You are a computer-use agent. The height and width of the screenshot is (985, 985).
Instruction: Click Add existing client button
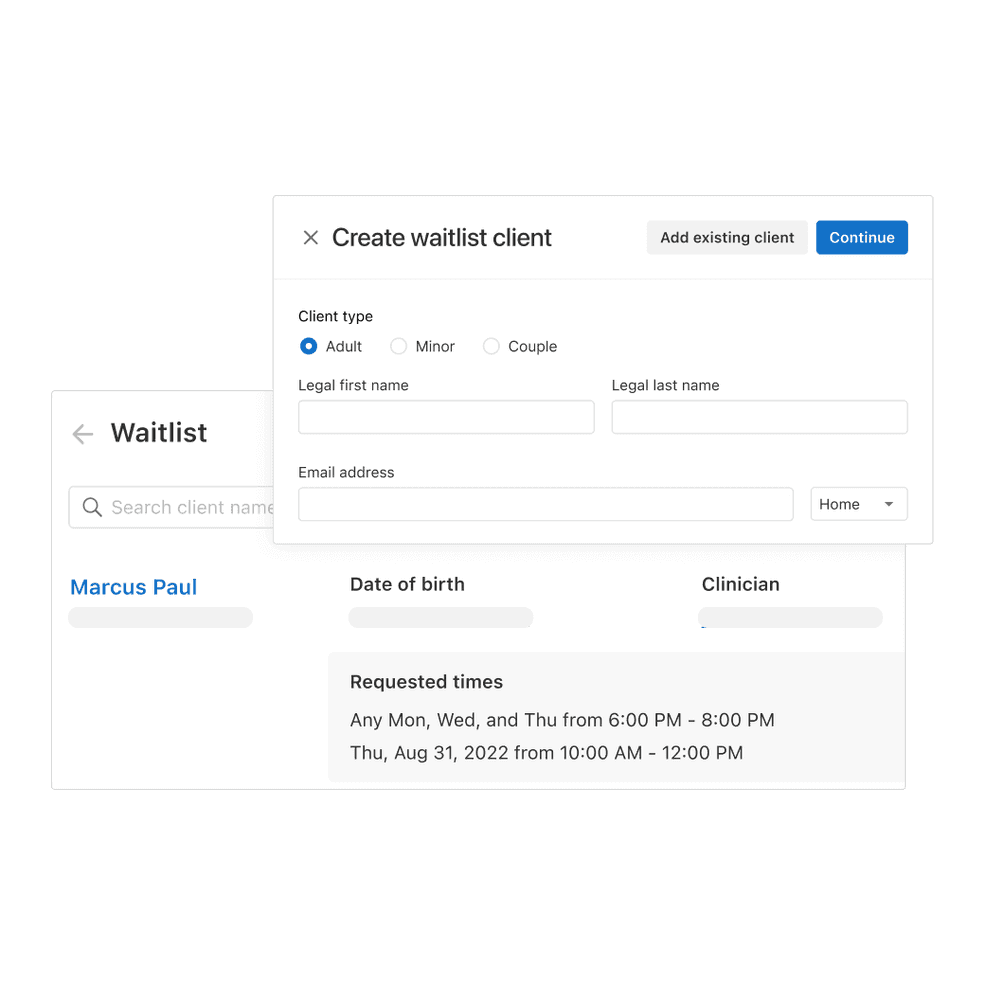727,237
